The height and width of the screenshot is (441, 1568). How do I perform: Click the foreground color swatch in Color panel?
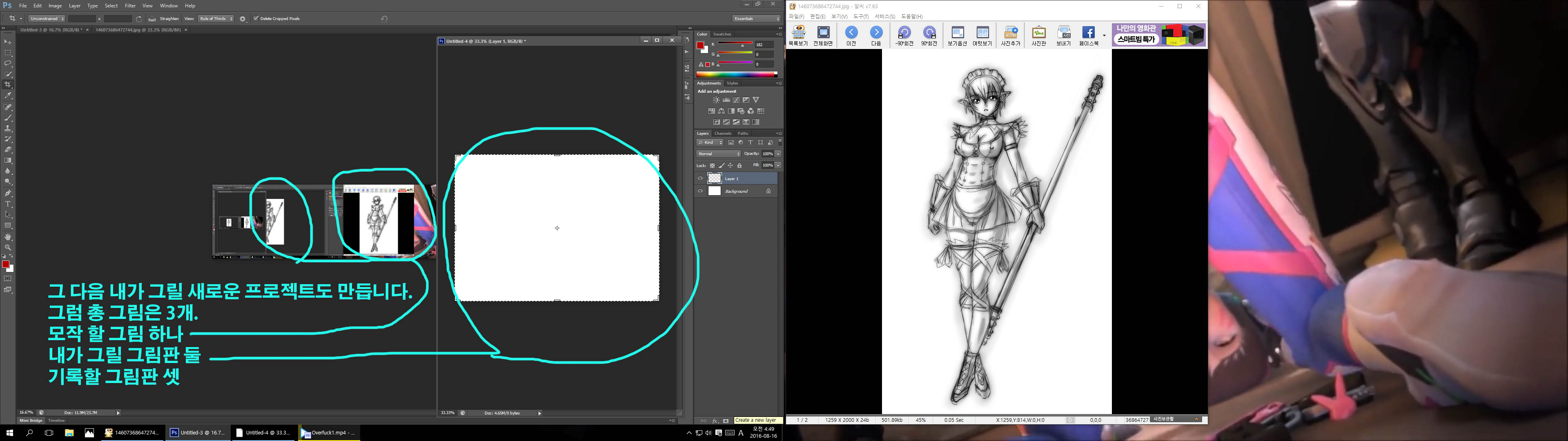[x=701, y=45]
